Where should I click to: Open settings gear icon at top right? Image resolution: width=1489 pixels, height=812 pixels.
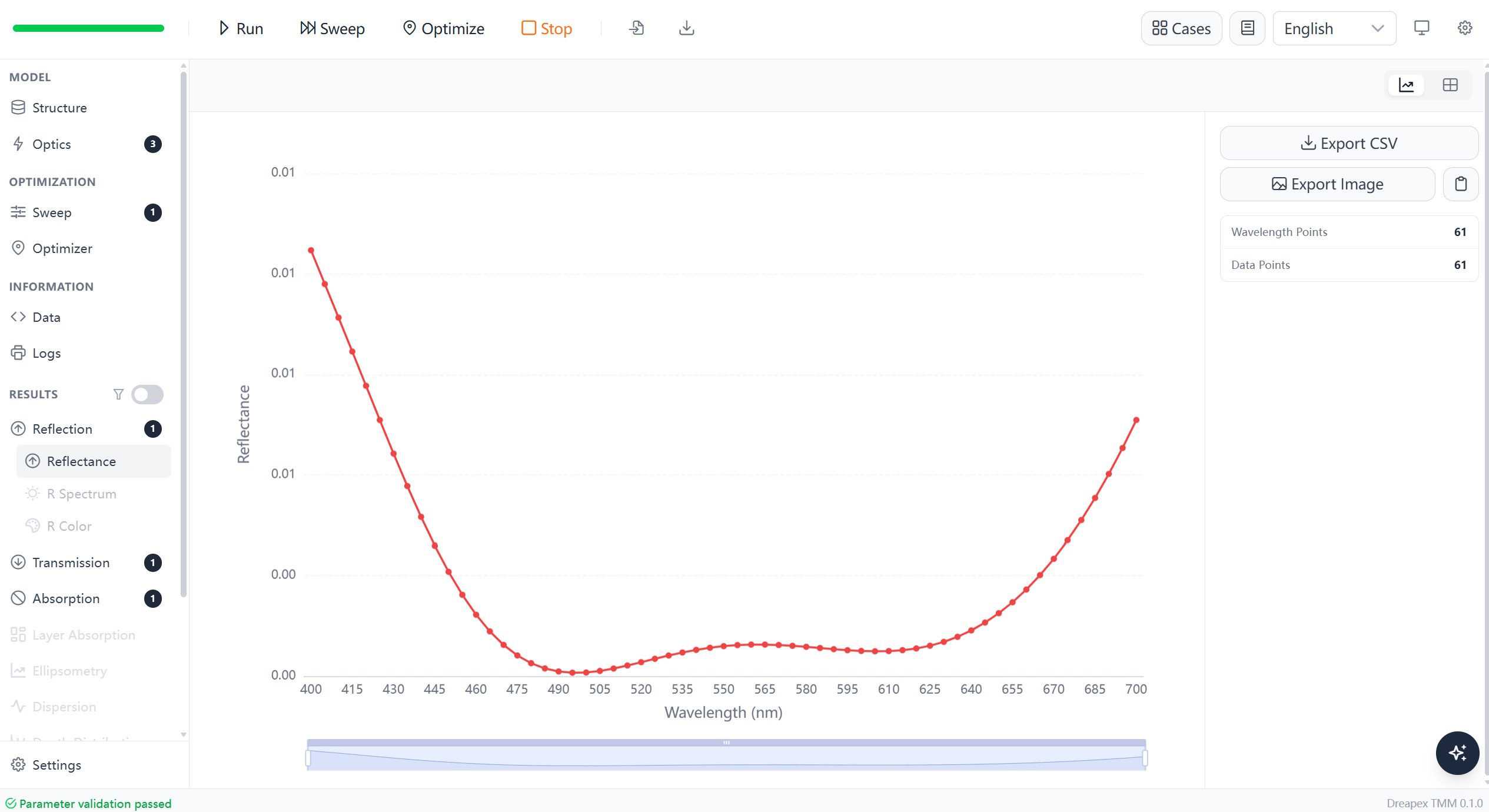[1465, 28]
